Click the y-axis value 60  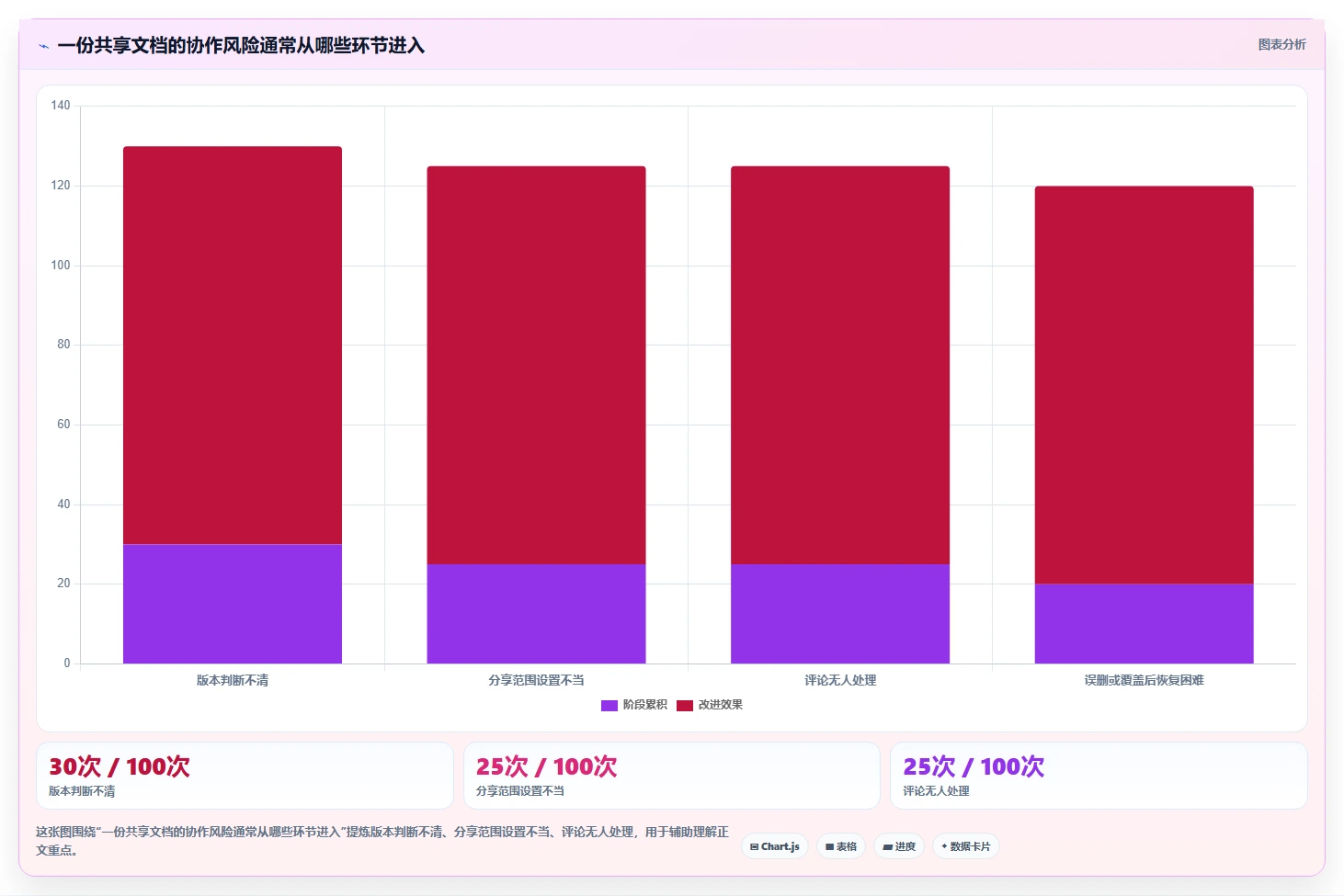click(x=63, y=425)
